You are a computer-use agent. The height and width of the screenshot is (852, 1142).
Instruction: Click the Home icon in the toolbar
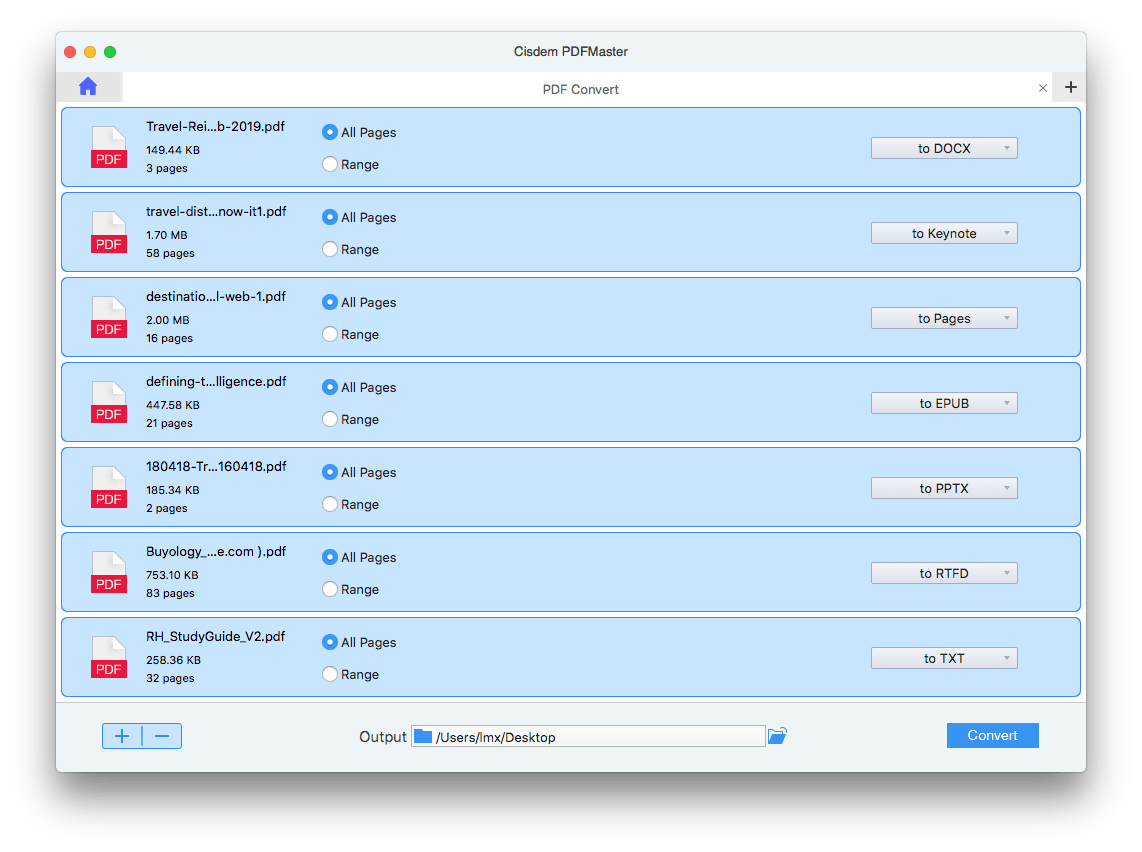click(x=88, y=86)
